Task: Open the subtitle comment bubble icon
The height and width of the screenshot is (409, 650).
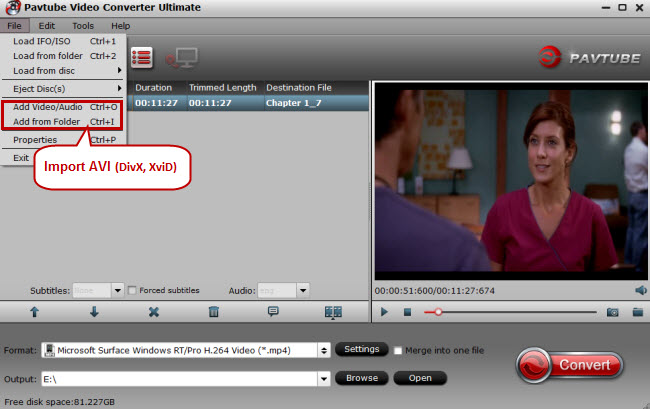Action: pyautogui.click(x=273, y=311)
